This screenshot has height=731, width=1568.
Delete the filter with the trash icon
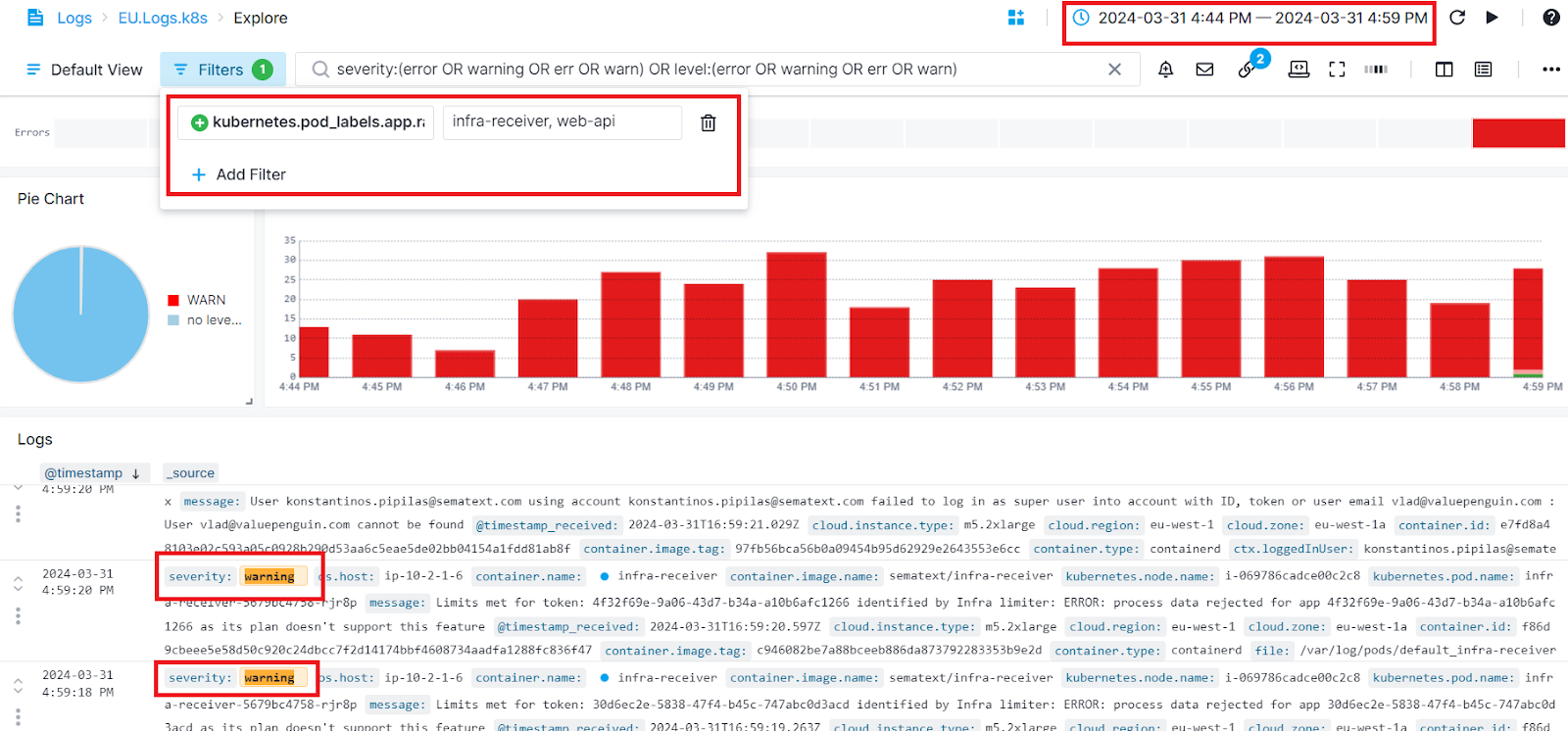pyautogui.click(x=709, y=122)
